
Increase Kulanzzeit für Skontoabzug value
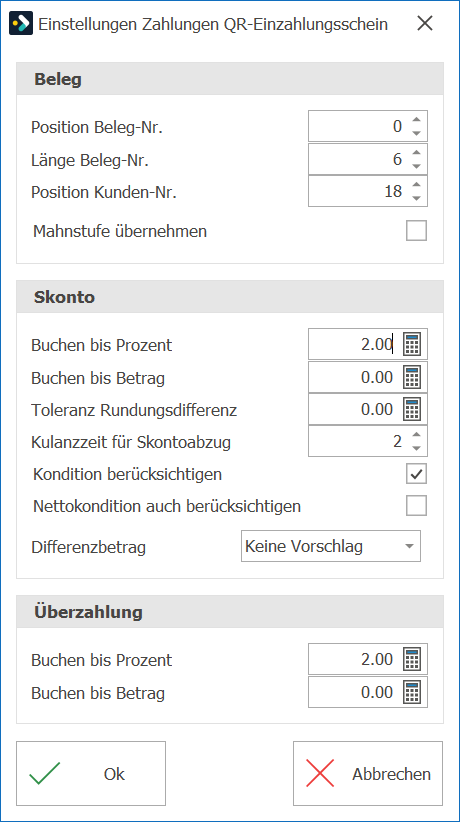(x=416, y=435)
